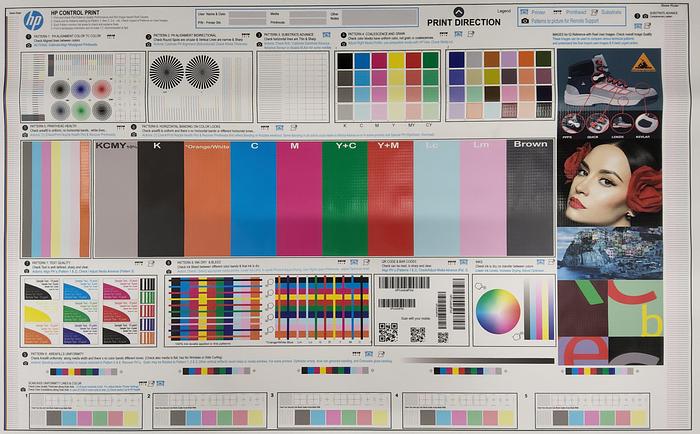
Task: Click the red concentric circle target
Action: point(102,89)
